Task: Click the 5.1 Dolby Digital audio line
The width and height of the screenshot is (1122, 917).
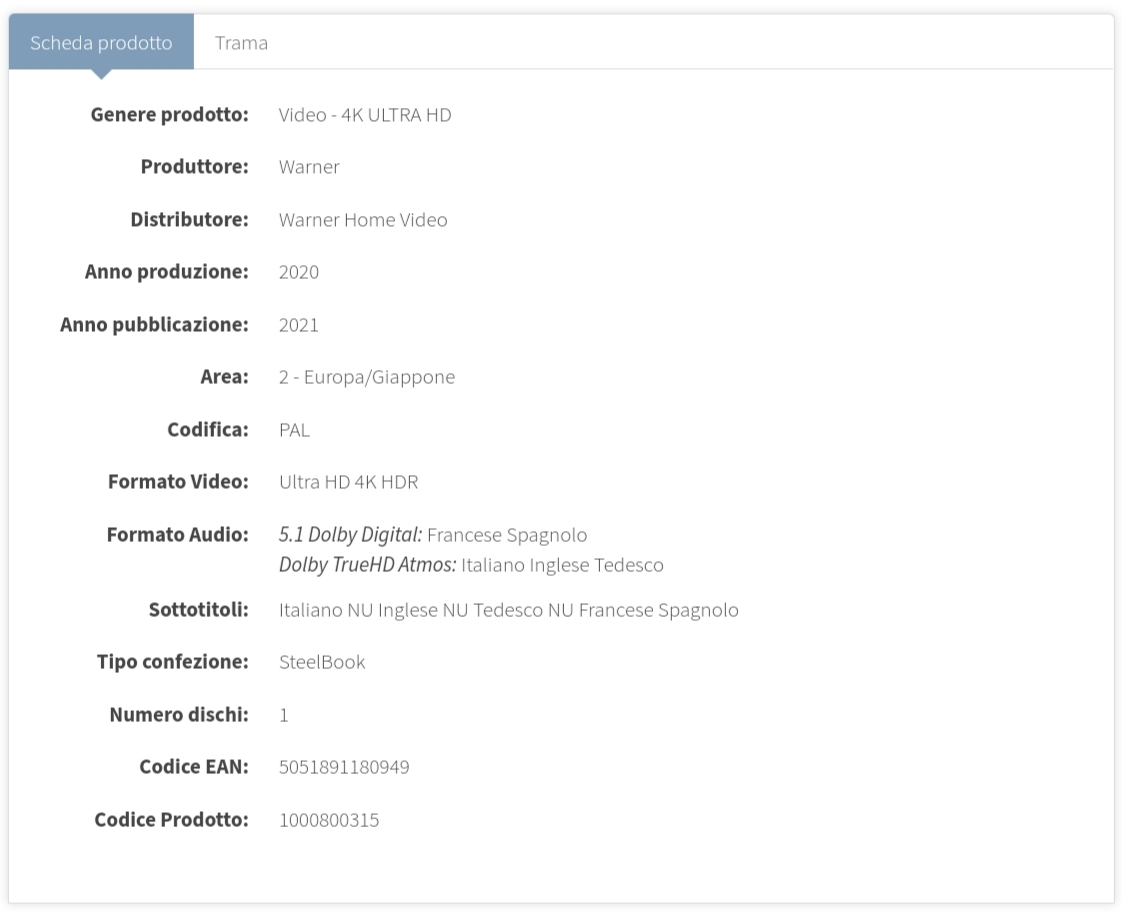Action: click(433, 535)
